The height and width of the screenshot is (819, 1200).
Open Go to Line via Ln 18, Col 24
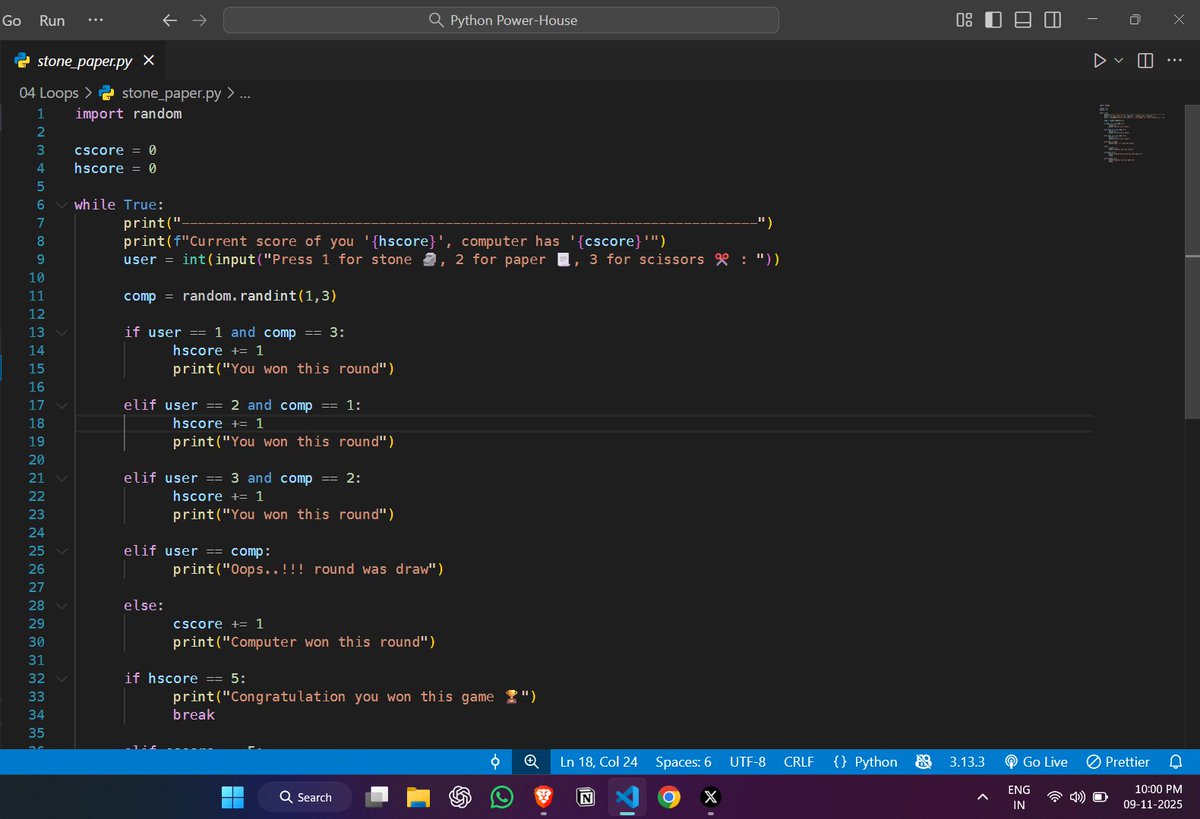(x=599, y=762)
